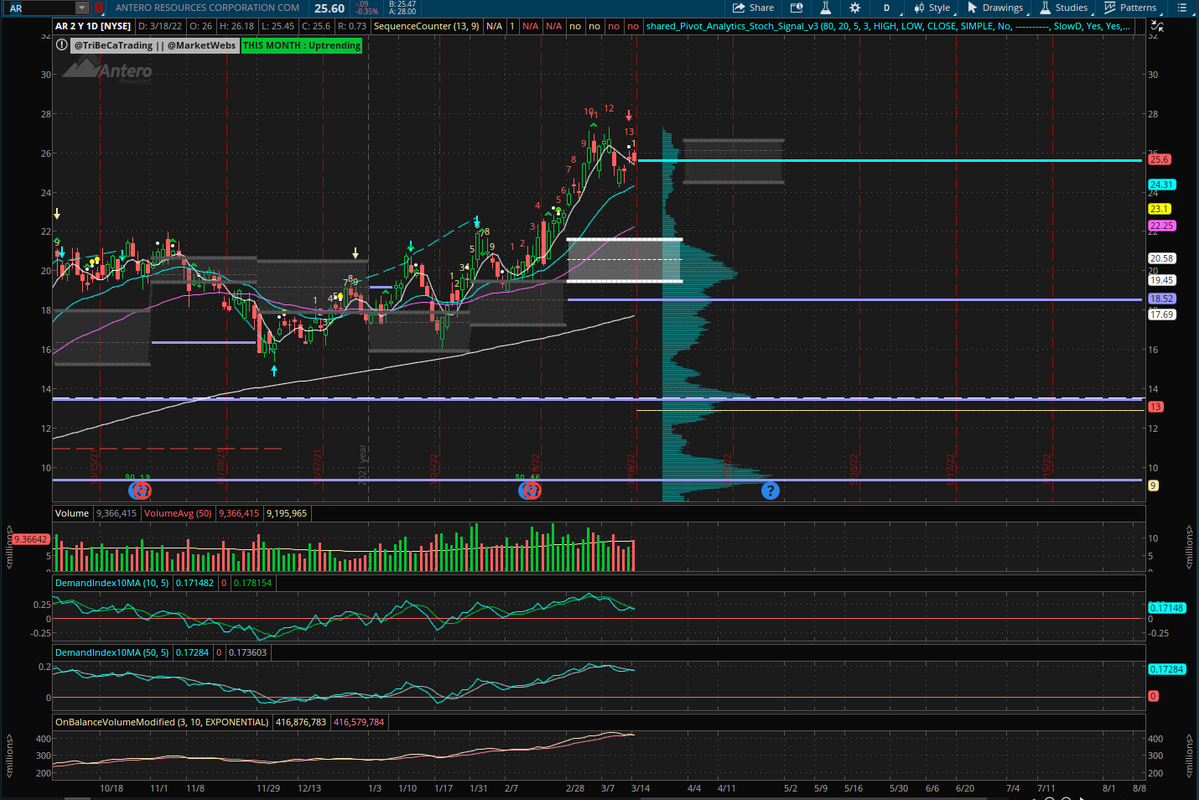Screen dimensions: 1199x800
Task: Click the 25.60 last price
Action: coord(329,8)
